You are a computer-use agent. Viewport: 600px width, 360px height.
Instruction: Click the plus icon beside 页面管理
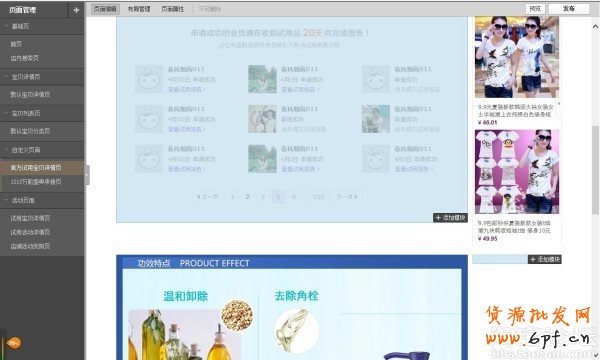coord(76,10)
